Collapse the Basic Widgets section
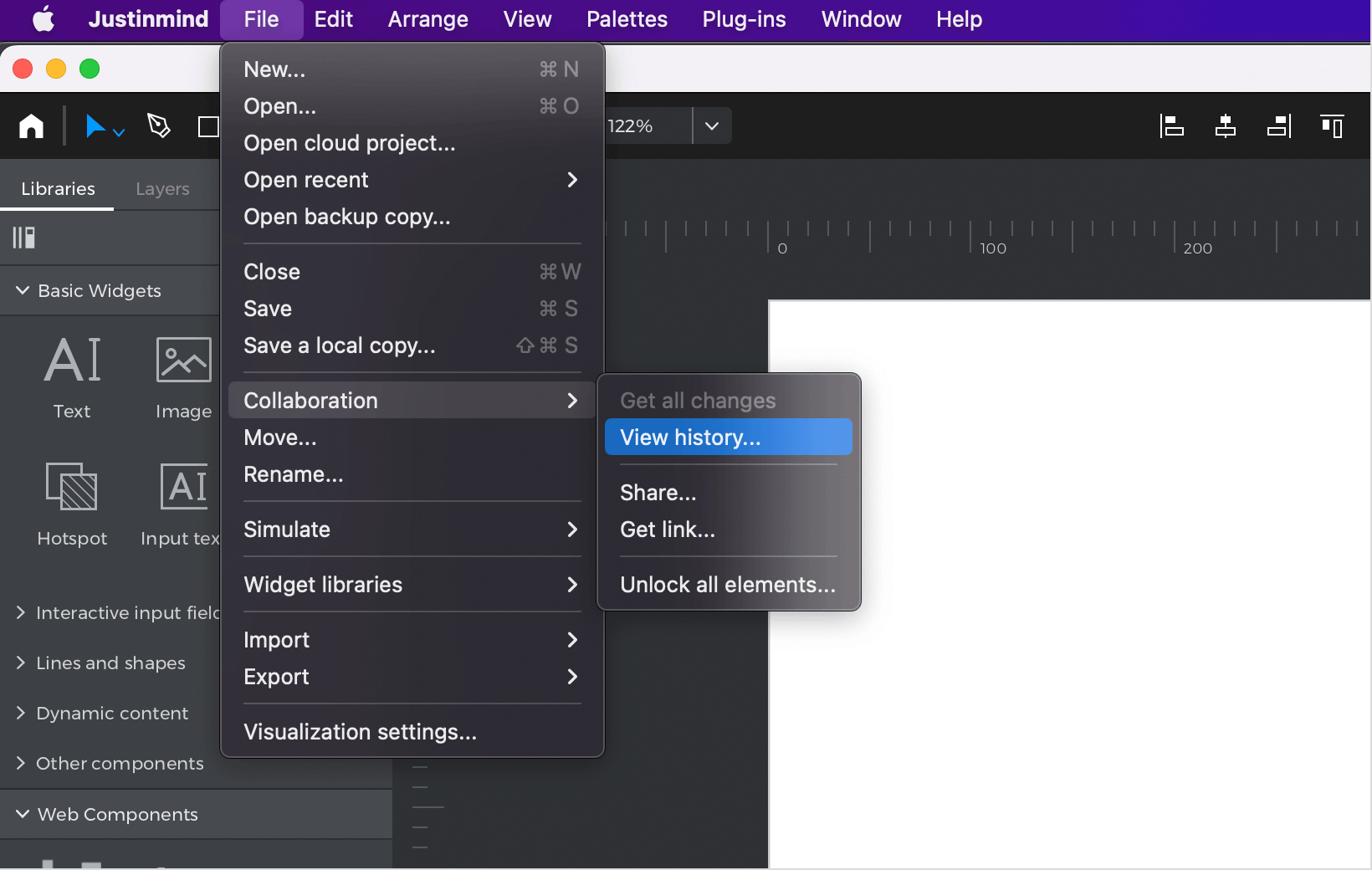 pyautogui.click(x=23, y=290)
